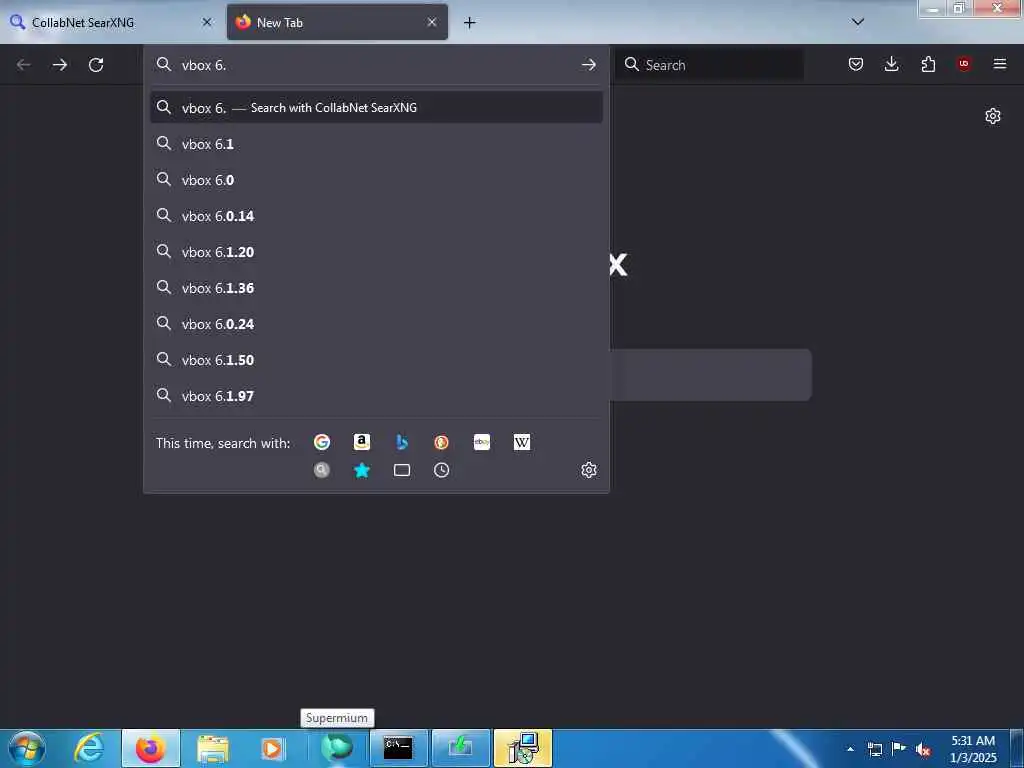The height and width of the screenshot is (768, 1024).
Task: Select the New Tab tab
Action: coord(337,22)
